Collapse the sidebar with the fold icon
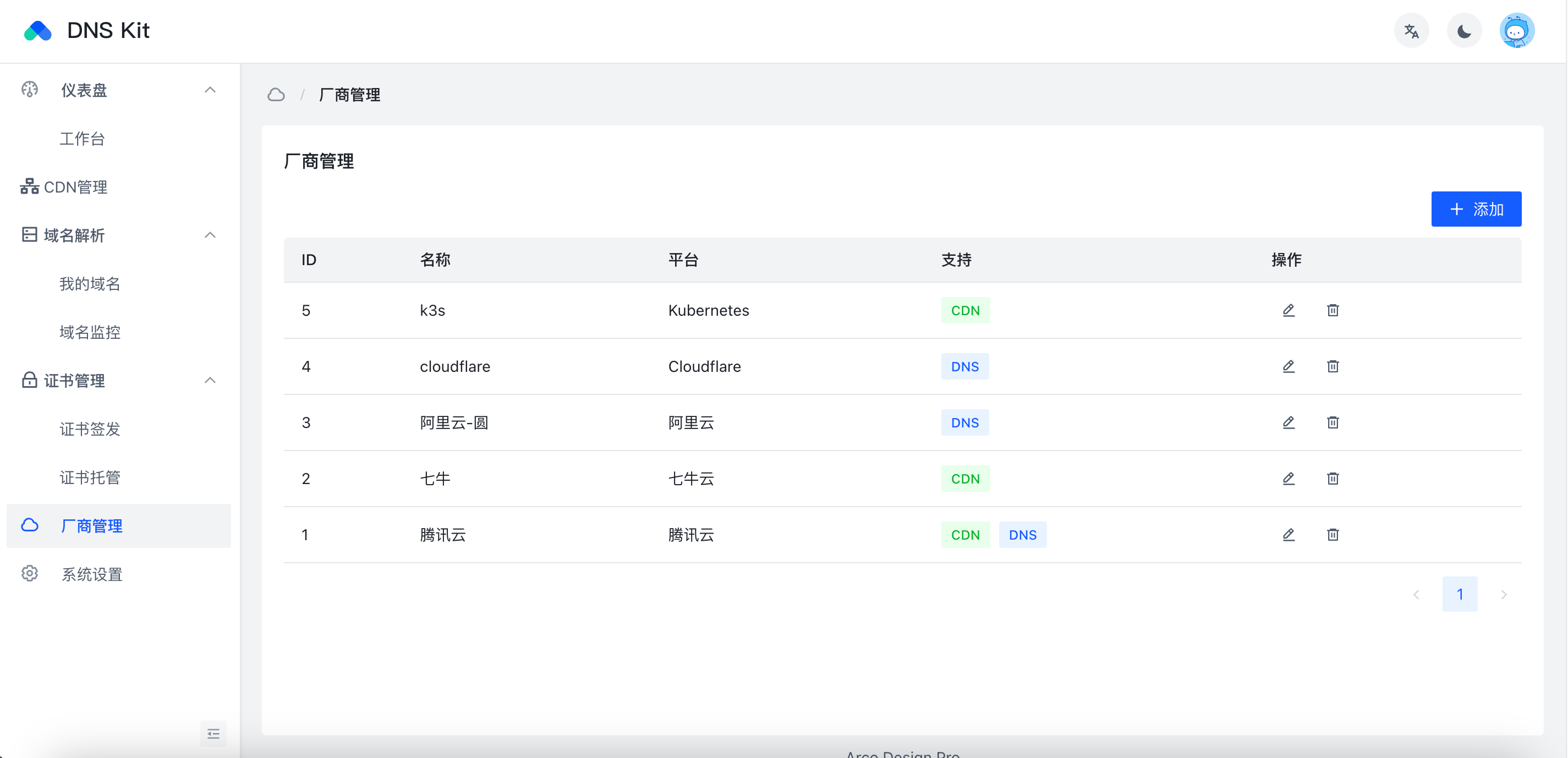This screenshot has height=758, width=1568. (x=213, y=734)
